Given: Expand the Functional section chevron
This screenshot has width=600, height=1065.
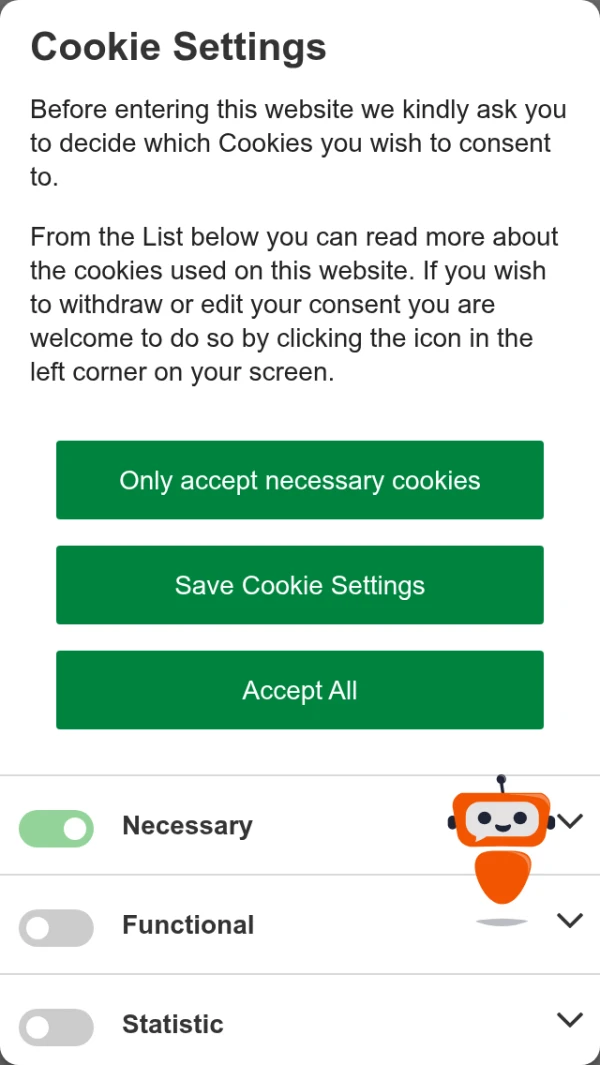Looking at the screenshot, I should tap(569, 920).
